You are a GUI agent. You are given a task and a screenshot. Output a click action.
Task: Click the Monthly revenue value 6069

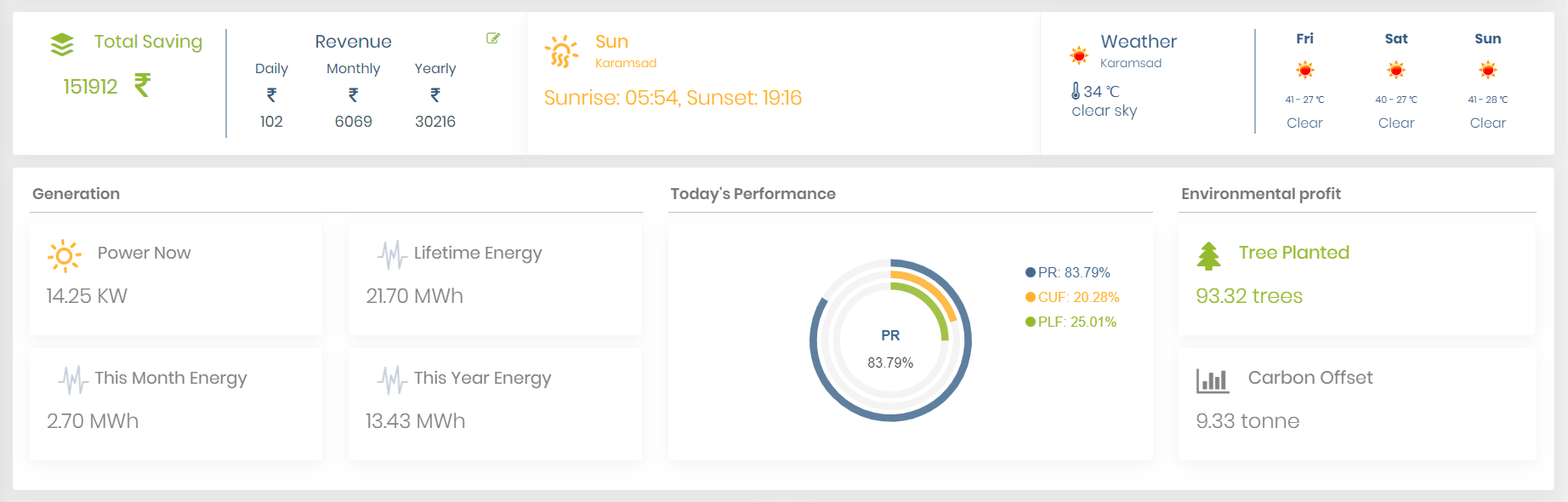point(353,122)
